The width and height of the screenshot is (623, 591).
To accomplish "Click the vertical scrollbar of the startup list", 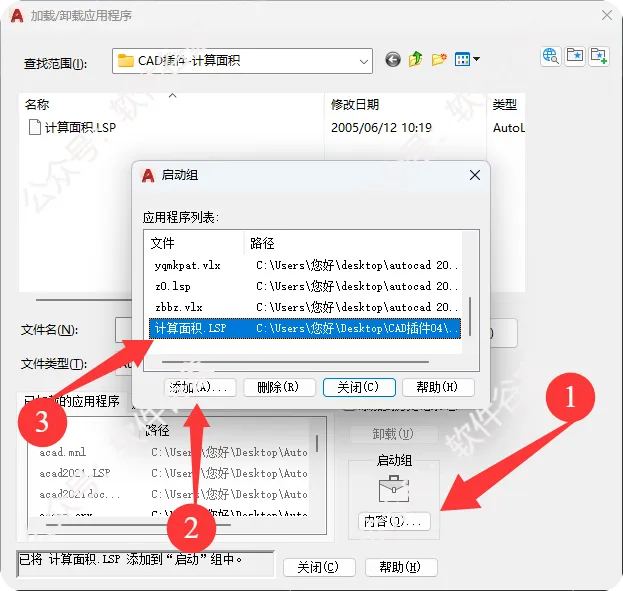I will [470, 316].
